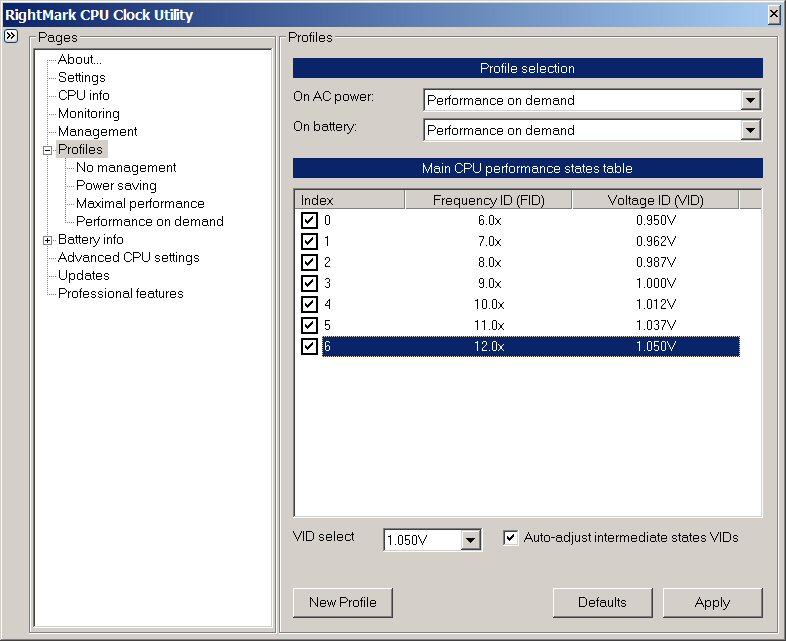Open the CPU info page
Screen dimensions: 786x641
click(x=84, y=95)
